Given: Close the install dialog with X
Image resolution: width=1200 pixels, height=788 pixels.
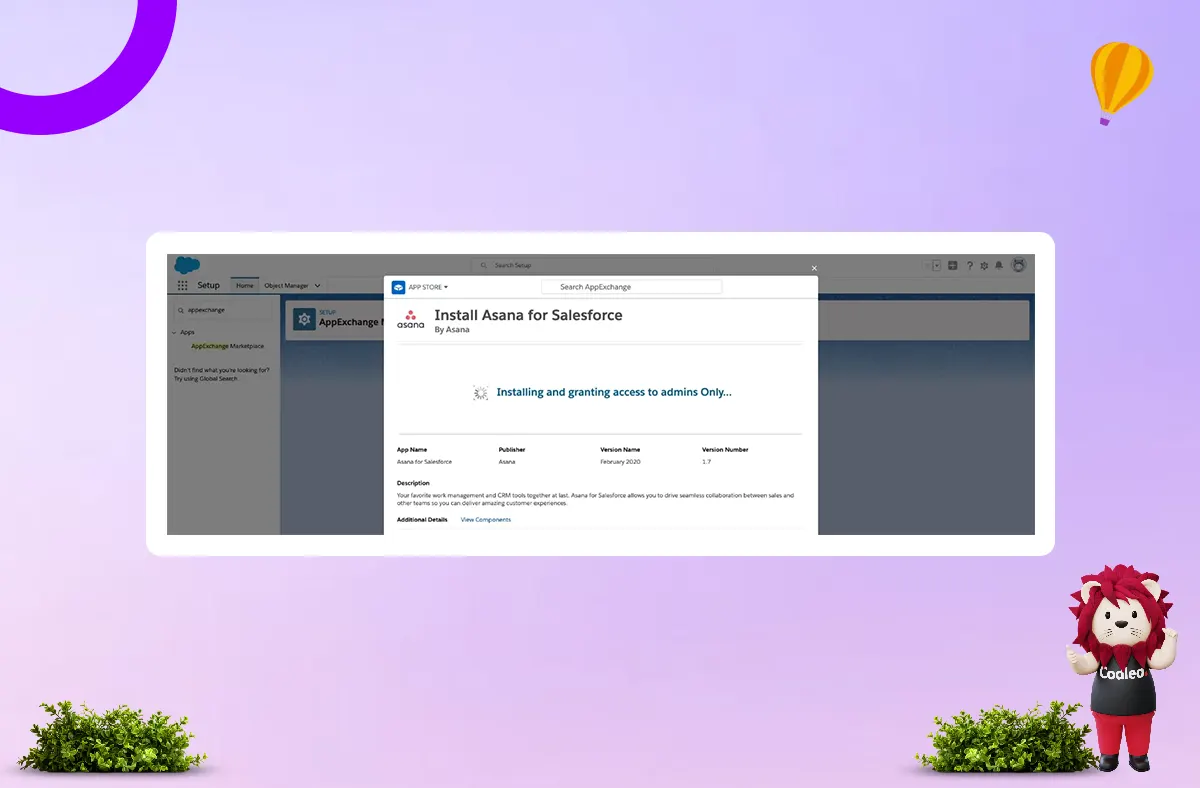Looking at the screenshot, I should (814, 268).
